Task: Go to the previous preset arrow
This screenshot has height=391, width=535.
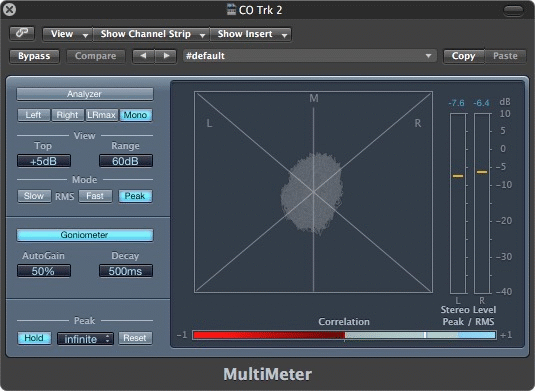Action: (144, 56)
